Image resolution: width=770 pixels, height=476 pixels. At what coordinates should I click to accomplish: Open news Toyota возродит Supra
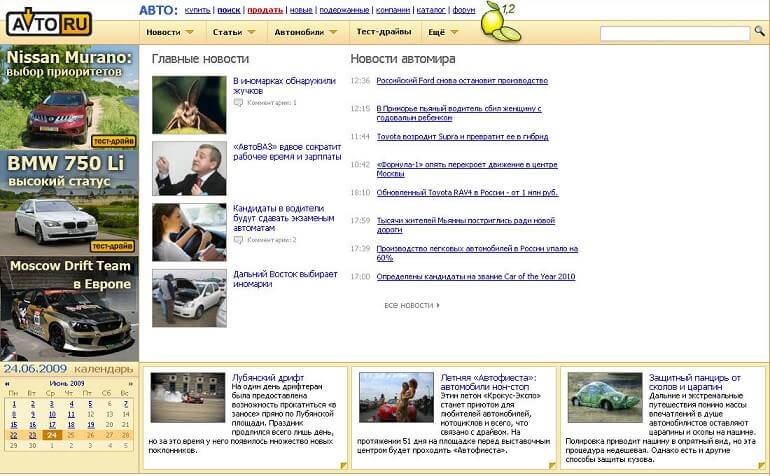(x=462, y=137)
